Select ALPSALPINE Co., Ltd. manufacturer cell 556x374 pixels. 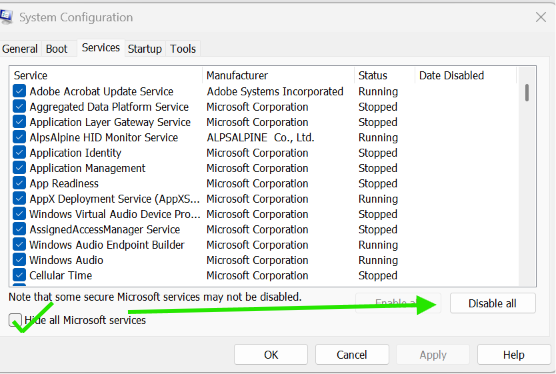[x=260, y=137]
